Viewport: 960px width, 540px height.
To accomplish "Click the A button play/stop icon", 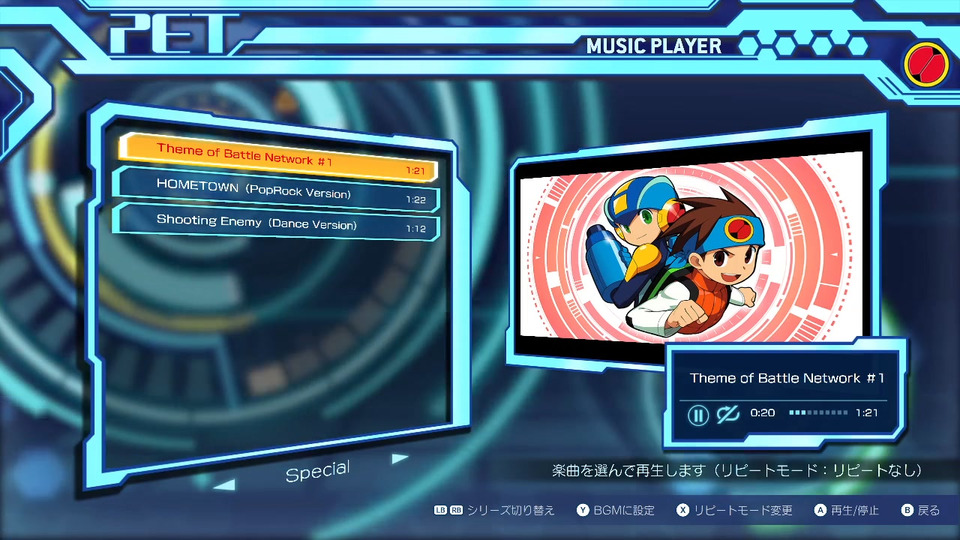I will (x=820, y=510).
